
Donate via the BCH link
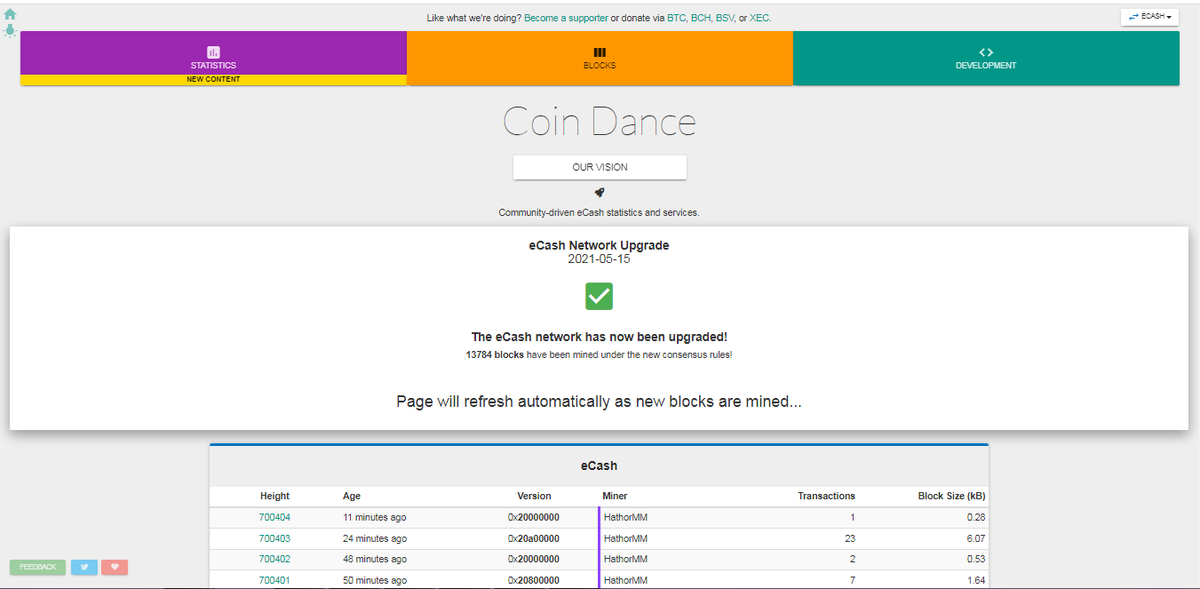point(701,18)
